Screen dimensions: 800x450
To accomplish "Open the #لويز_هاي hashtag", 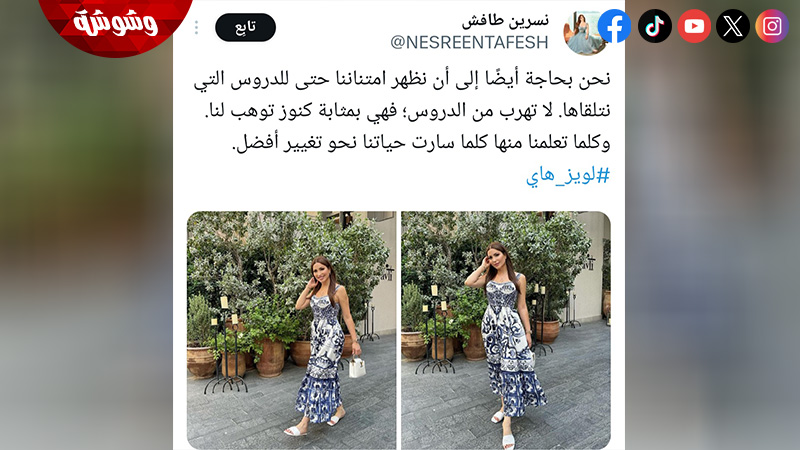I will pyautogui.click(x=568, y=176).
